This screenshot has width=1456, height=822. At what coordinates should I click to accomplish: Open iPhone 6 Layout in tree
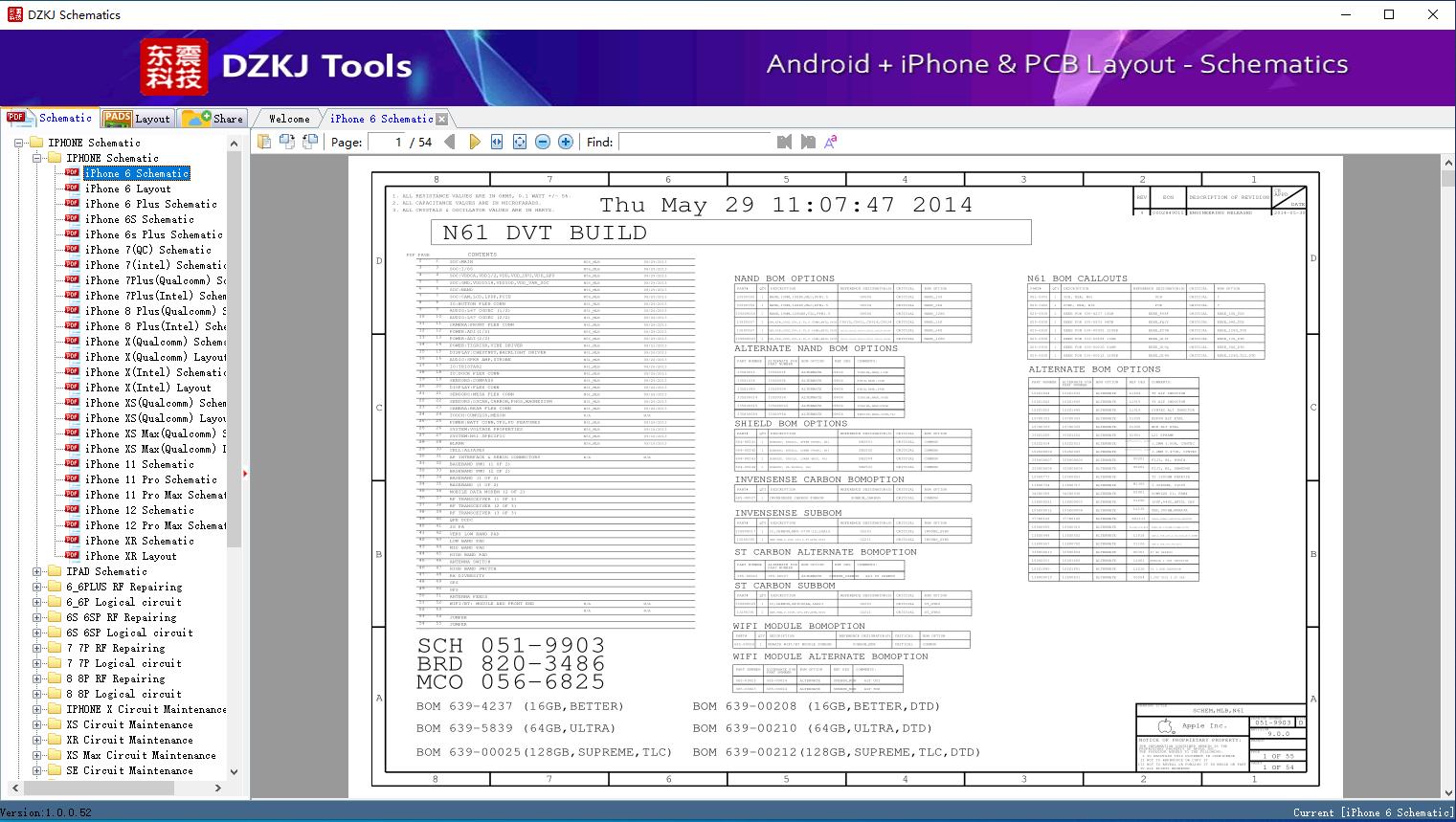click(x=127, y=189)
